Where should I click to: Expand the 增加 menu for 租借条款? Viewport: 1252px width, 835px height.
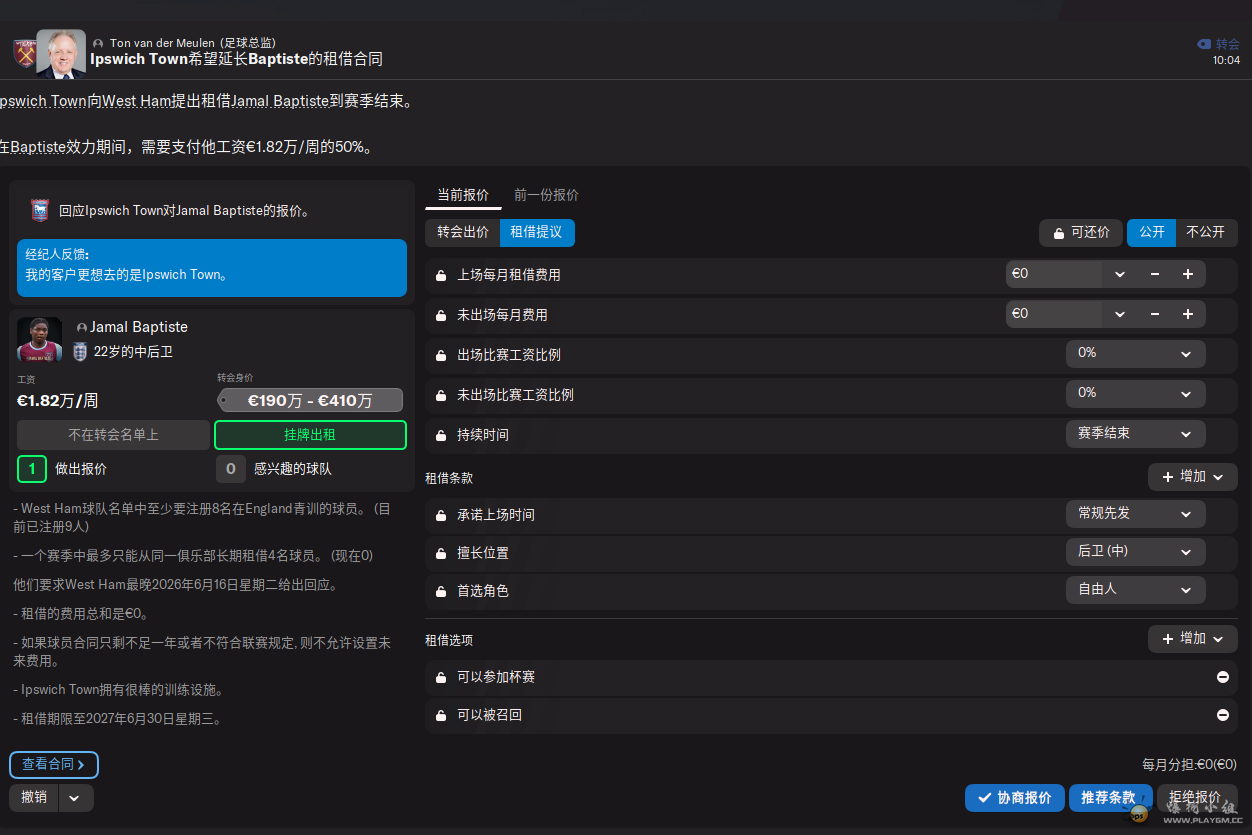(1192, 477)
